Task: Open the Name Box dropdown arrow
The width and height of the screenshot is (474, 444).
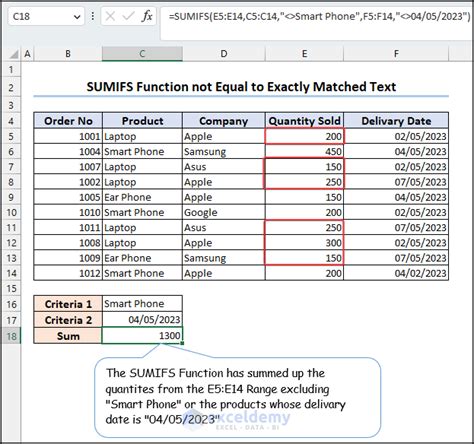Action: point(77,17)
